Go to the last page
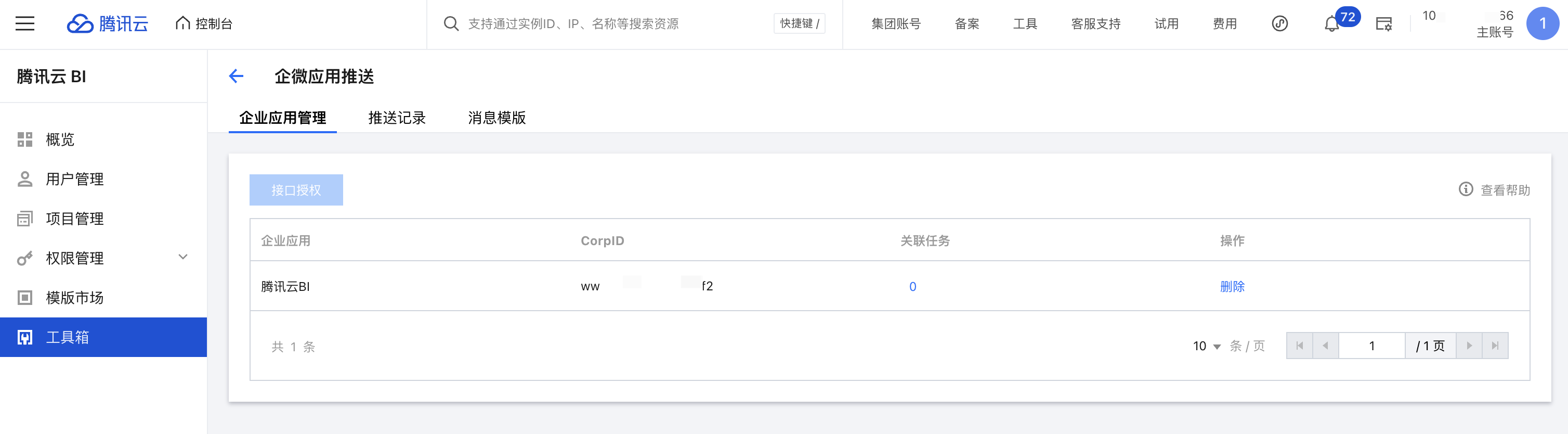The height and width of the screenshot is (434, 1568). (x=1496, y=346)
